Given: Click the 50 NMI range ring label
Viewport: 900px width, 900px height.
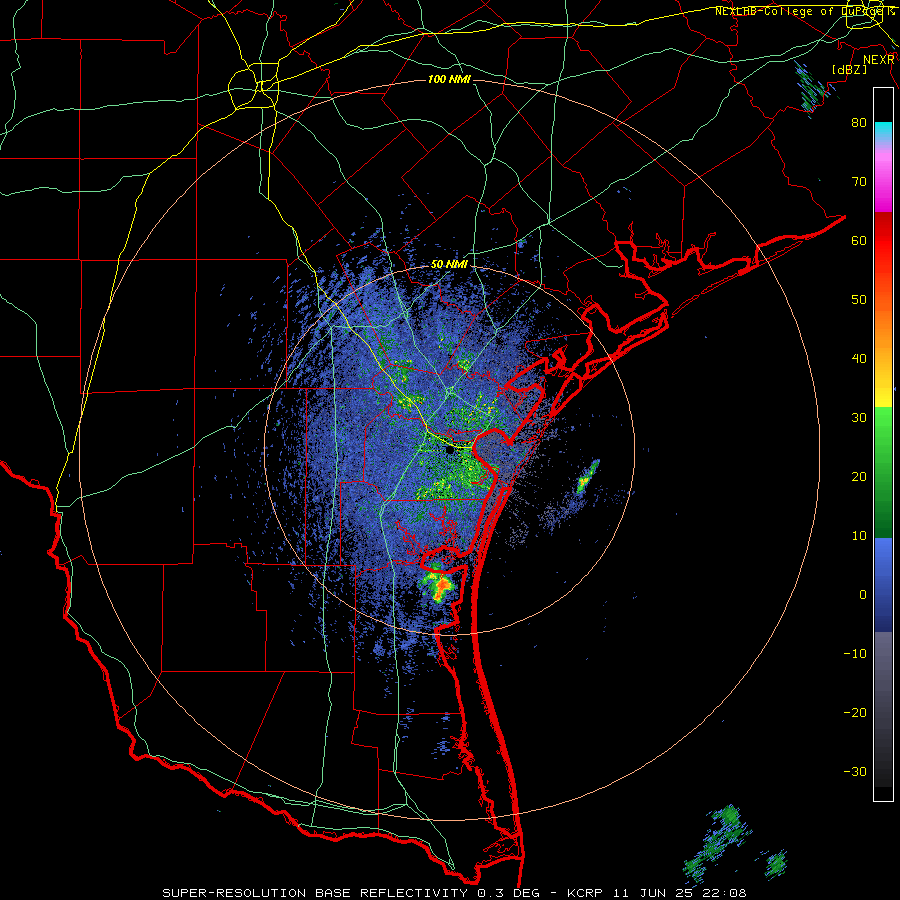Looking at the screenshot, I should coord(449,265).
